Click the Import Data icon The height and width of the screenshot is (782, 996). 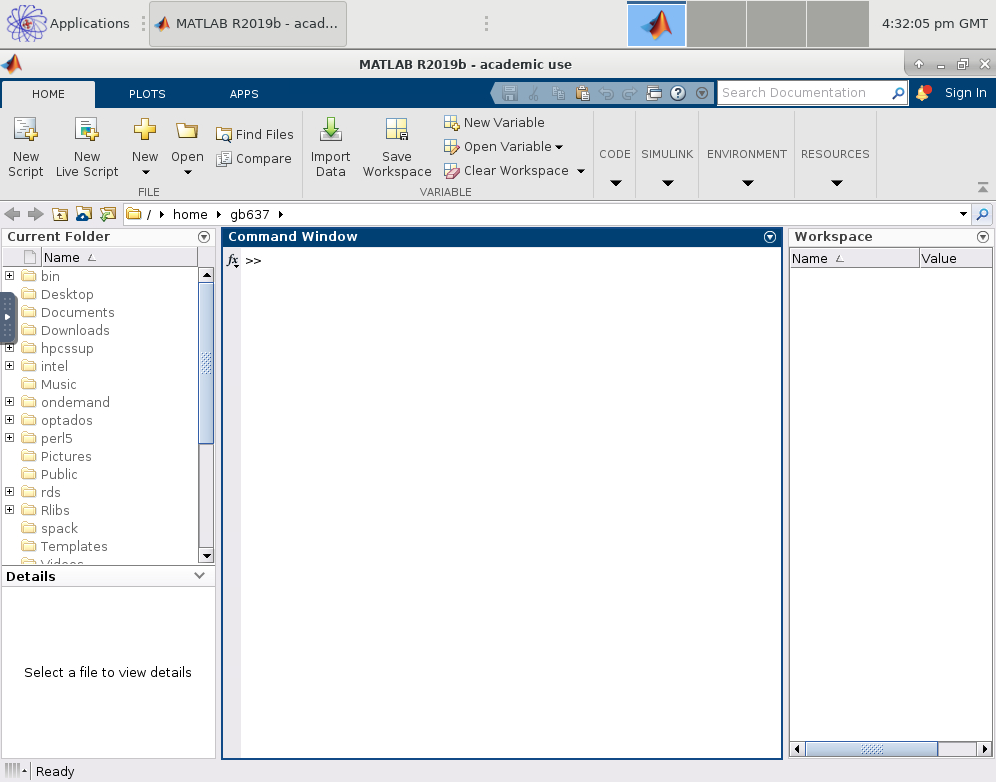pos(330,130)
